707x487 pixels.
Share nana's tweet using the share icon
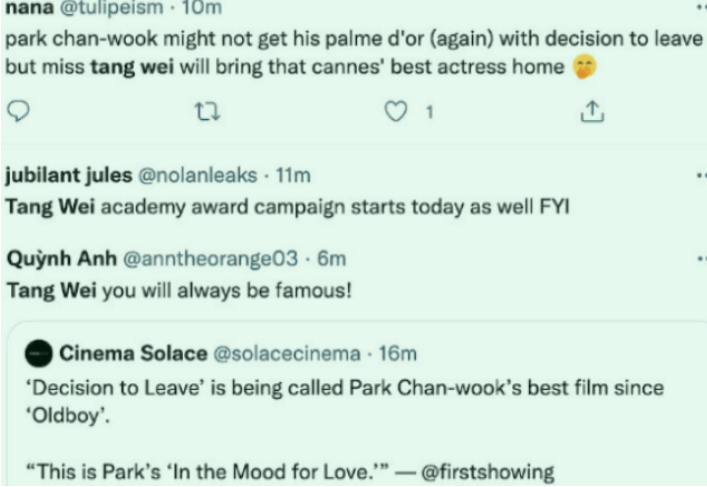[x=592, y=111]
